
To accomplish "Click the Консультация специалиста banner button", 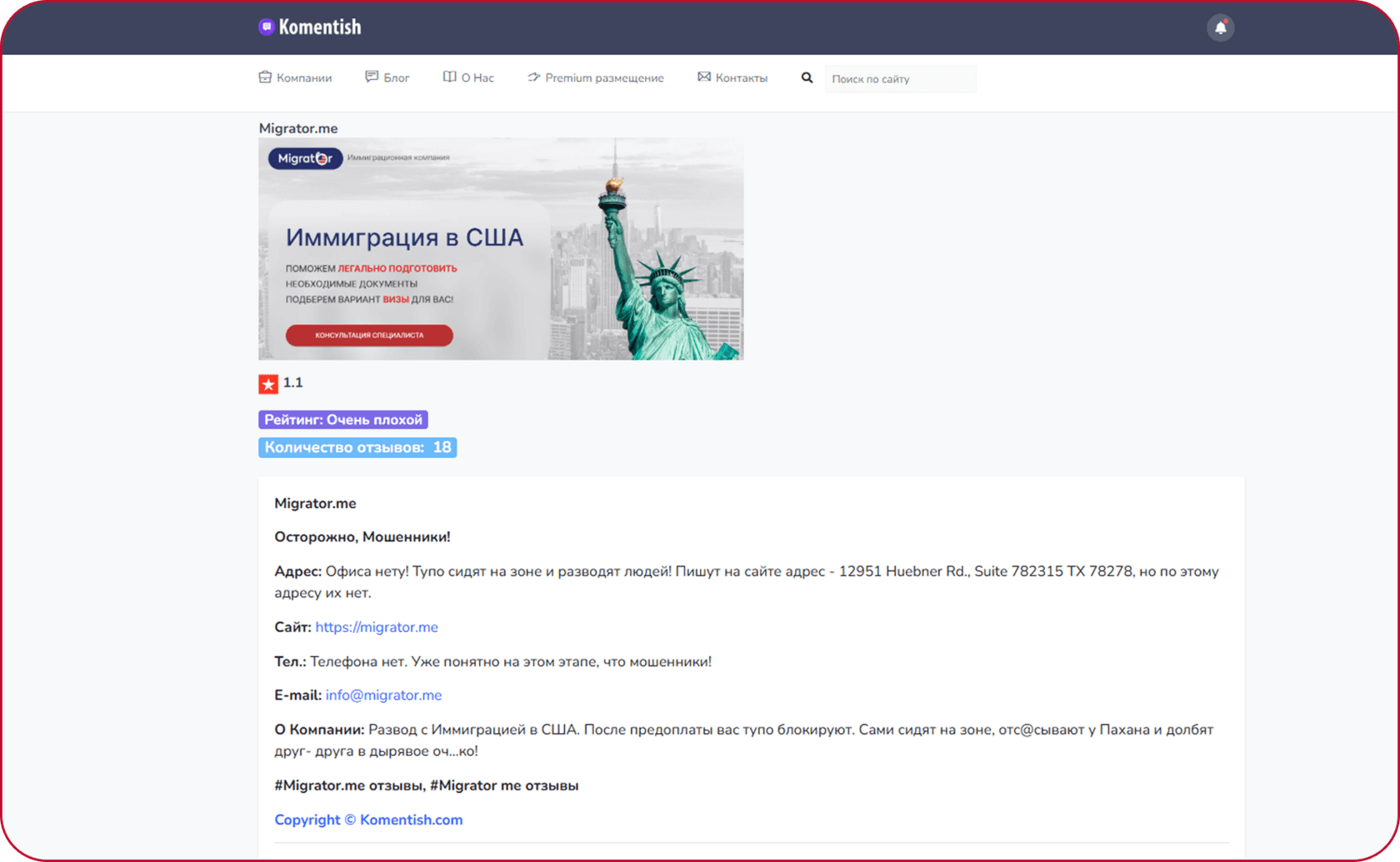I will (x=369, y=335).
